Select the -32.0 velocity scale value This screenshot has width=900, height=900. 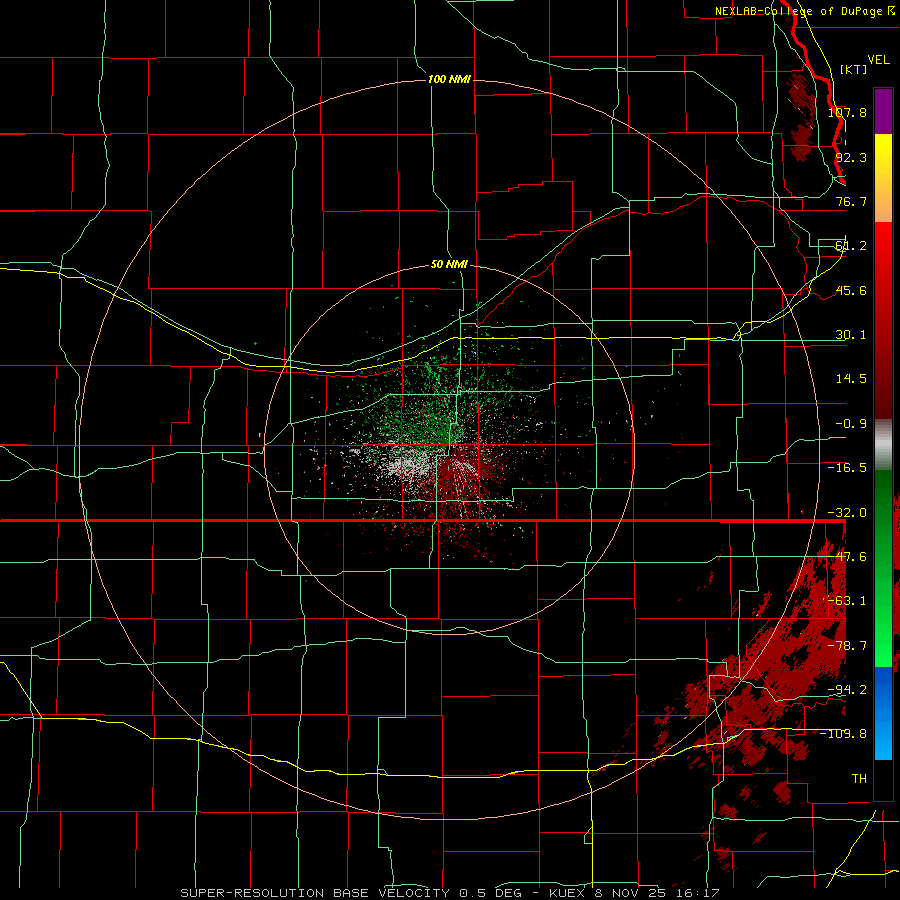pos(847,513)
